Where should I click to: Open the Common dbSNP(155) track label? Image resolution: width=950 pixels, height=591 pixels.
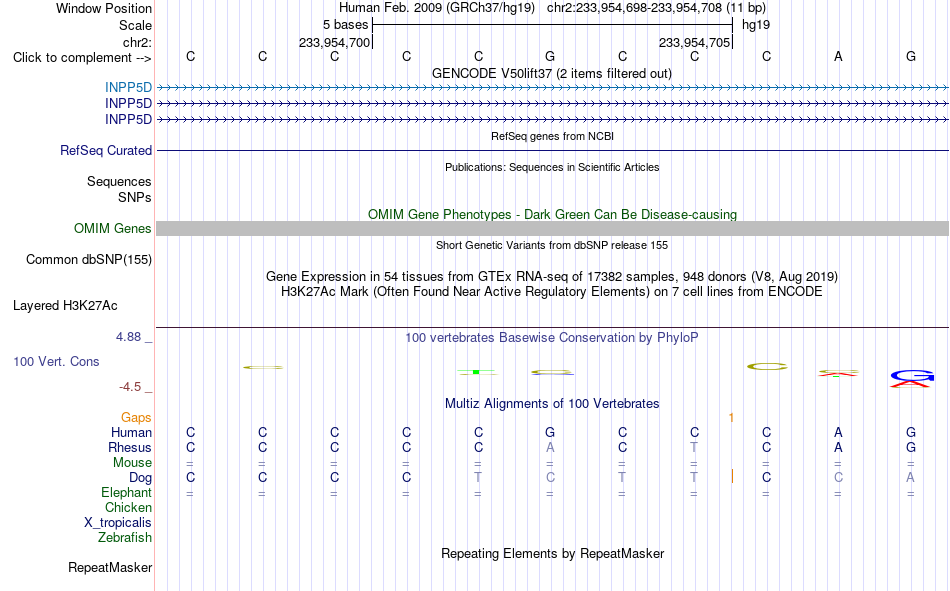pyautogui.click(x=88, y=259)
